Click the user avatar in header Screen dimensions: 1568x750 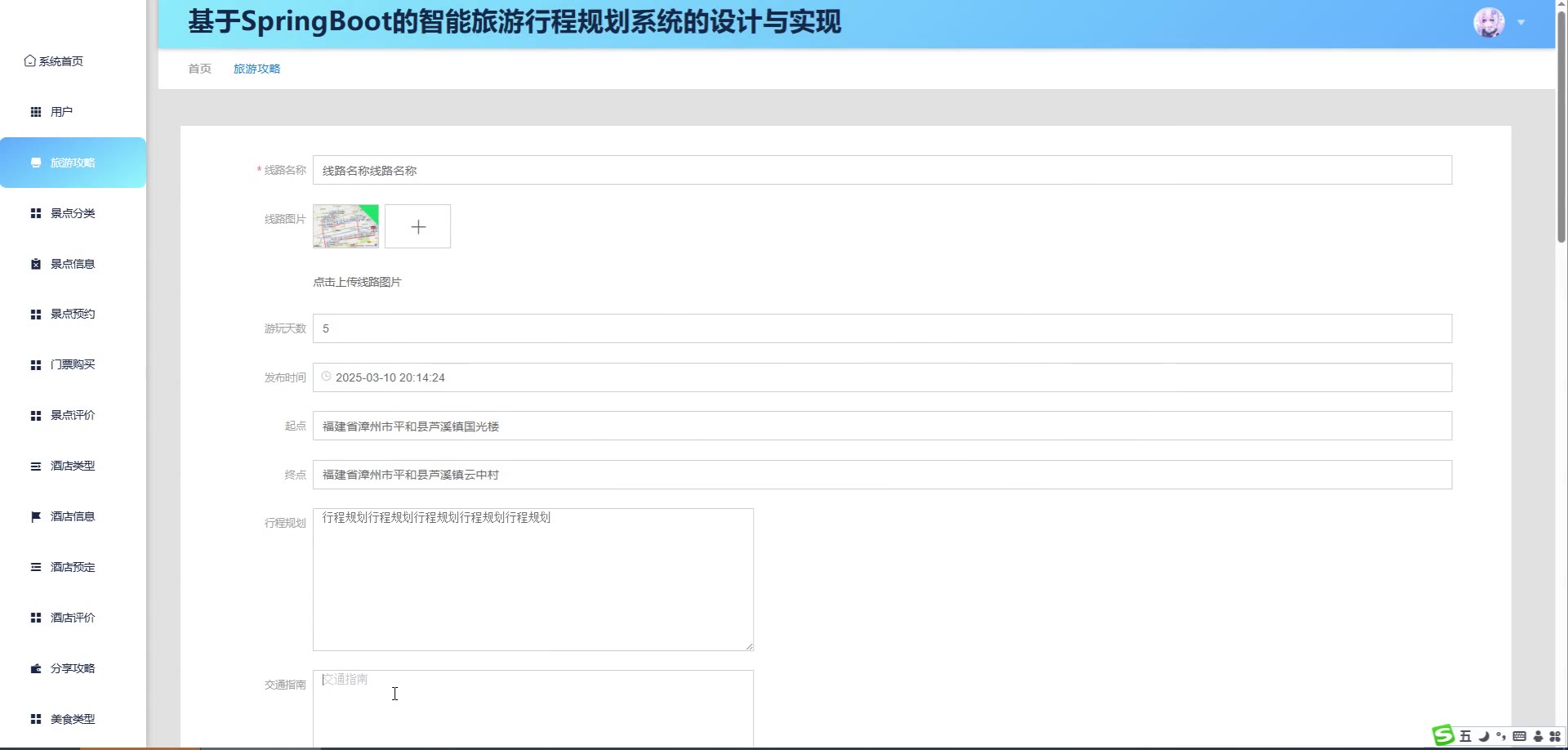pos(1489,23)
